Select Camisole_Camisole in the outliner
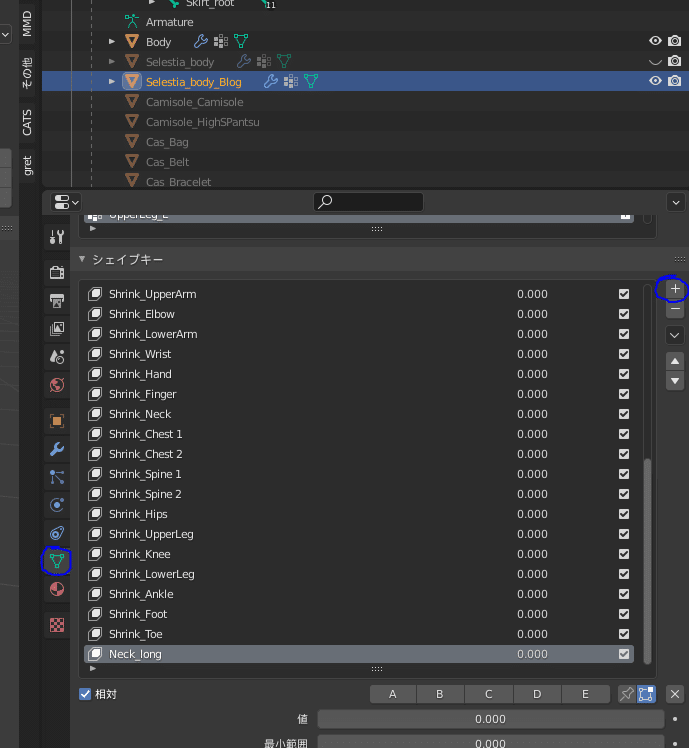The image size is (689, 748). [x=194, y=102]
